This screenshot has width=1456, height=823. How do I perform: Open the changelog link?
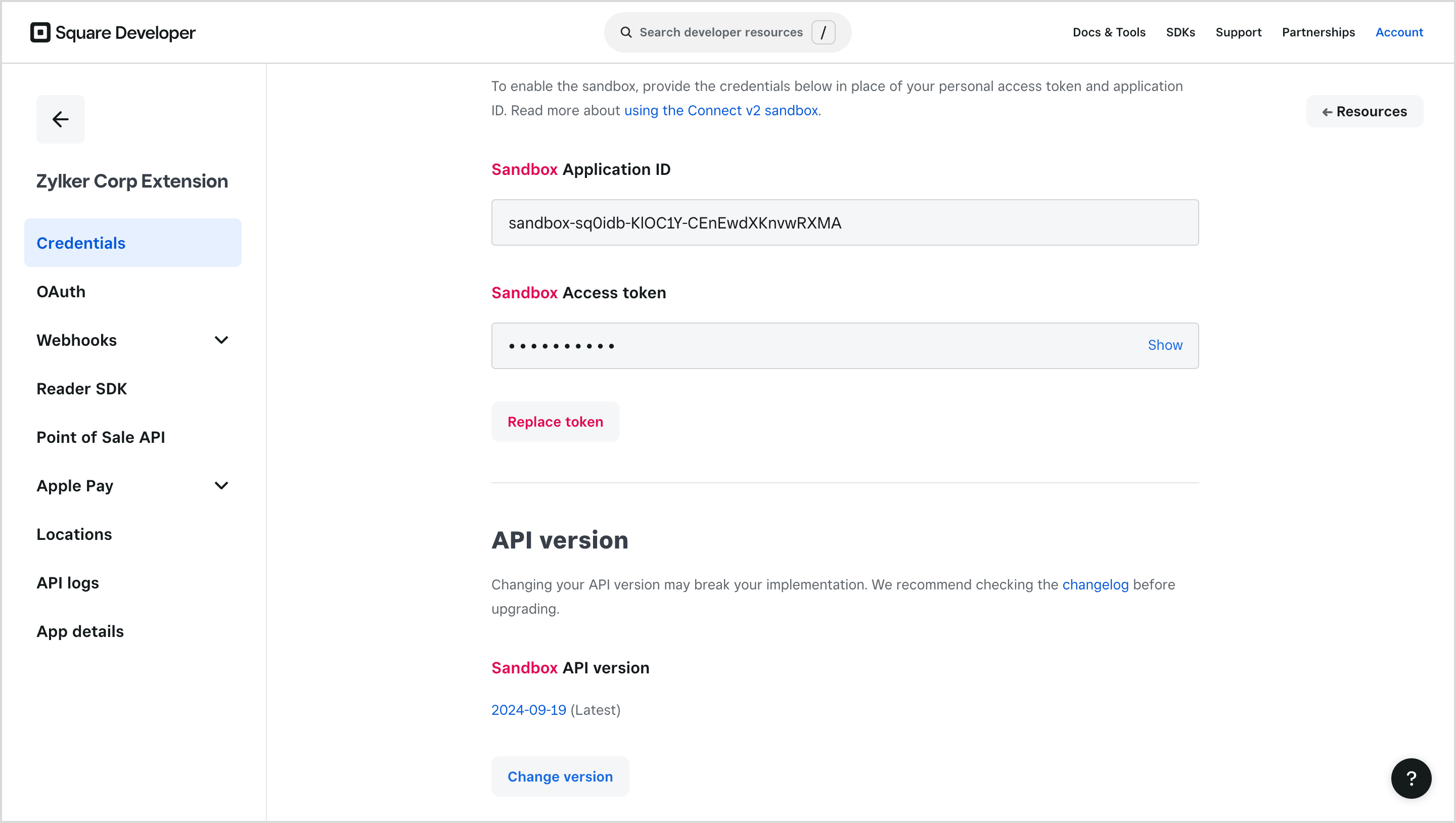(1095, 584)
